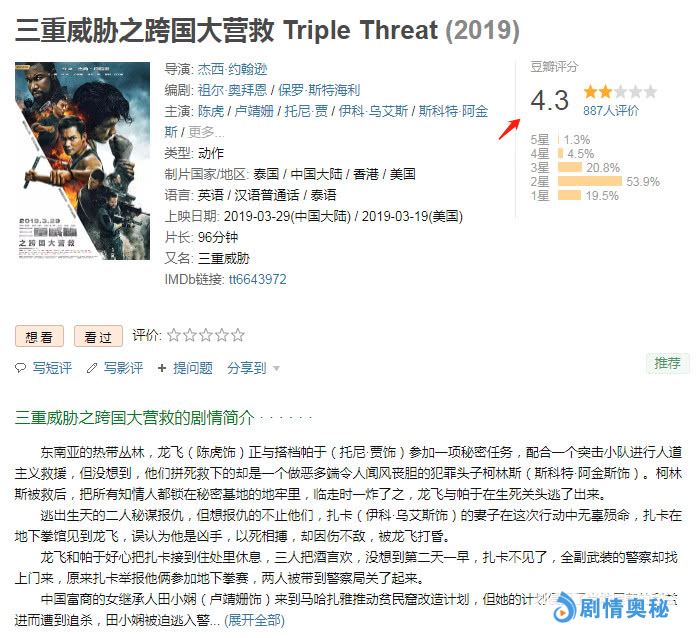Select the fifth rating star
Screen dimensions: 697x638
[x=238, y=335]
